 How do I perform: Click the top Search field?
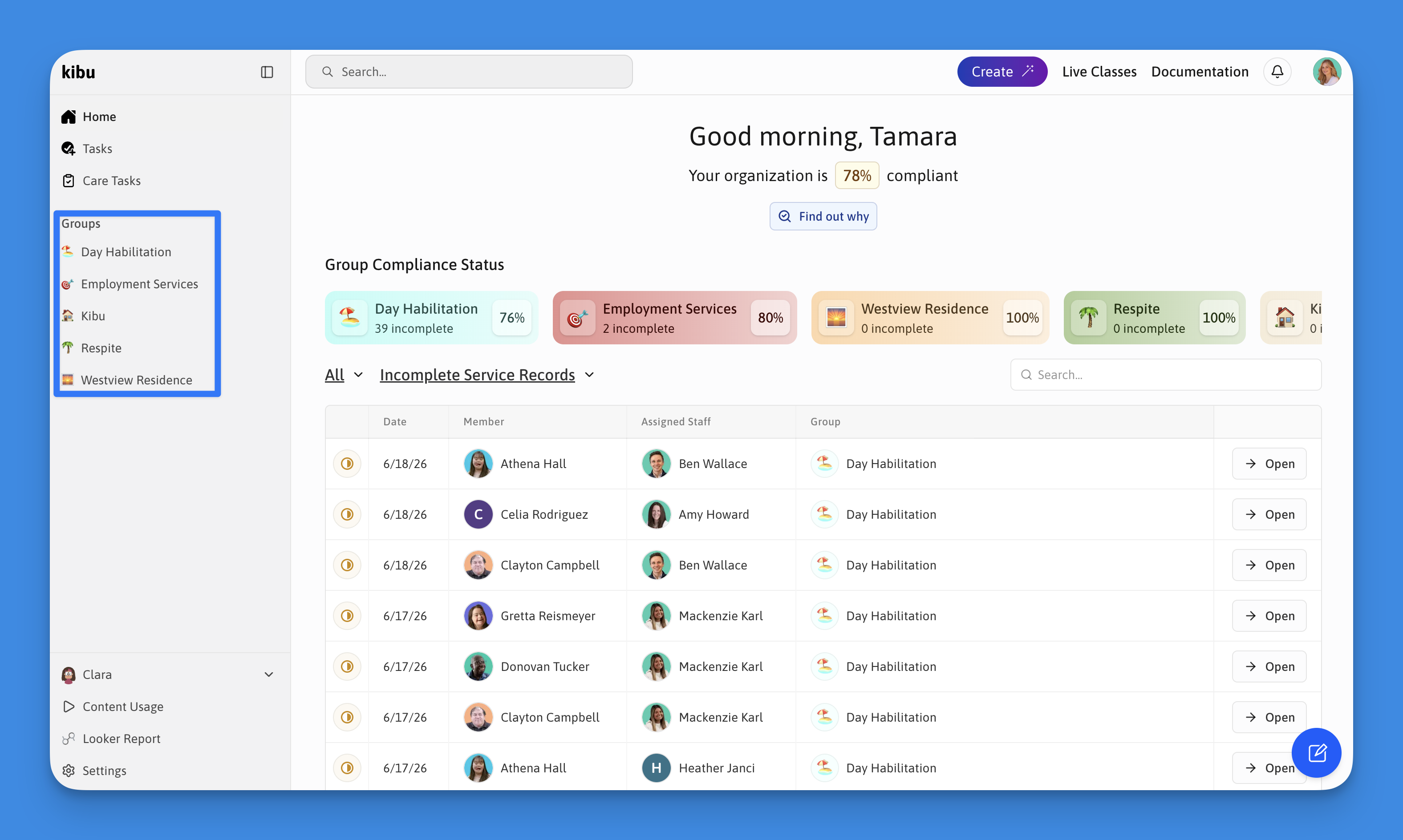(469, 71)
